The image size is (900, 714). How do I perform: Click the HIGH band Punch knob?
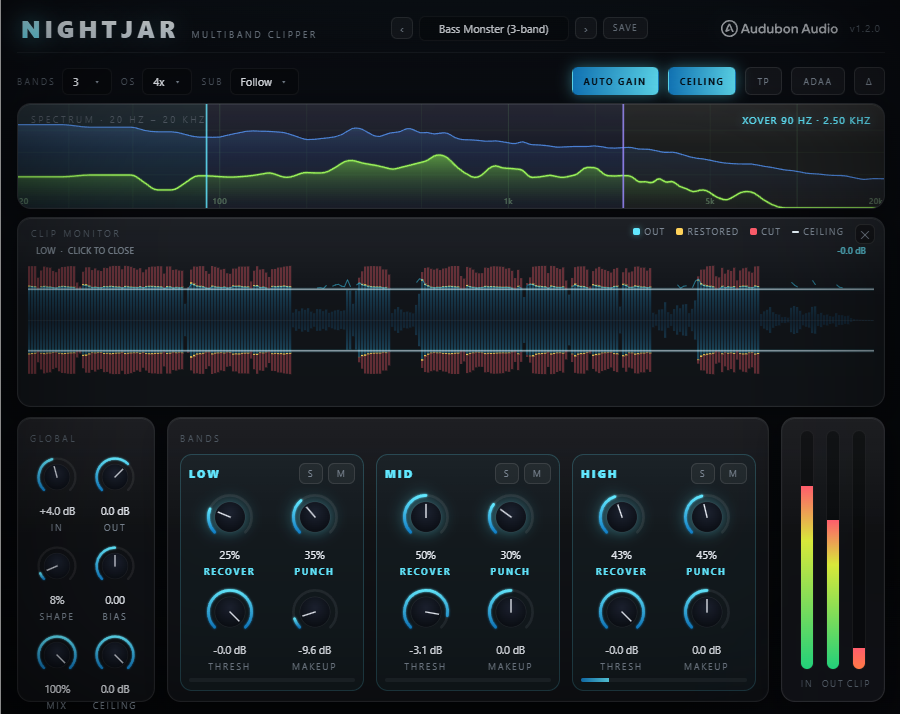[706, 517]
